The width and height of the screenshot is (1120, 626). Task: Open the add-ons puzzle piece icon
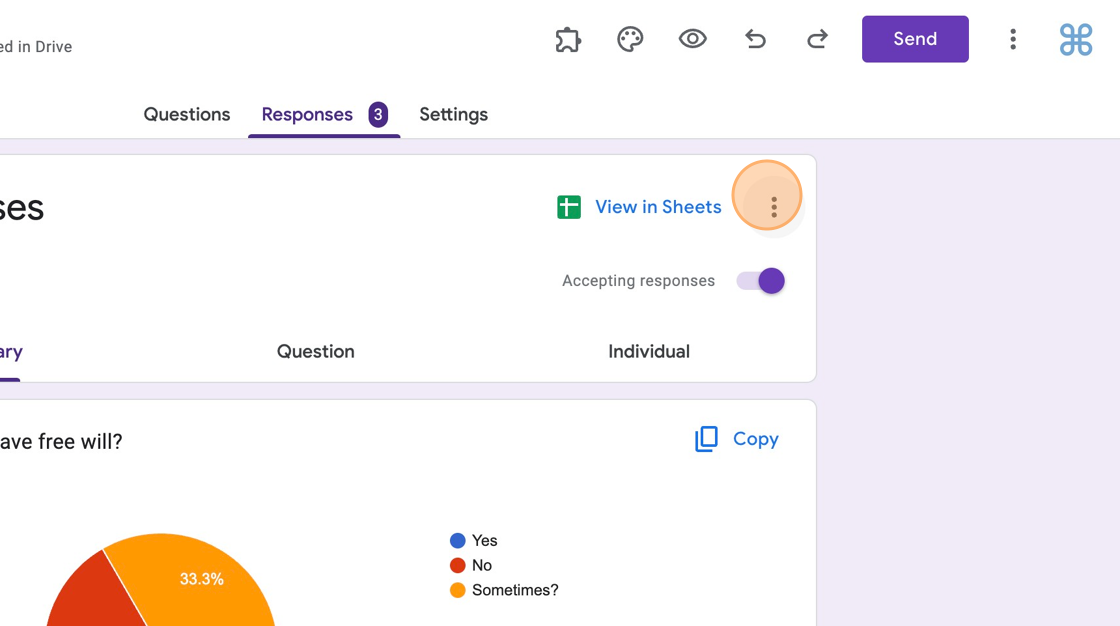(568, 39)
